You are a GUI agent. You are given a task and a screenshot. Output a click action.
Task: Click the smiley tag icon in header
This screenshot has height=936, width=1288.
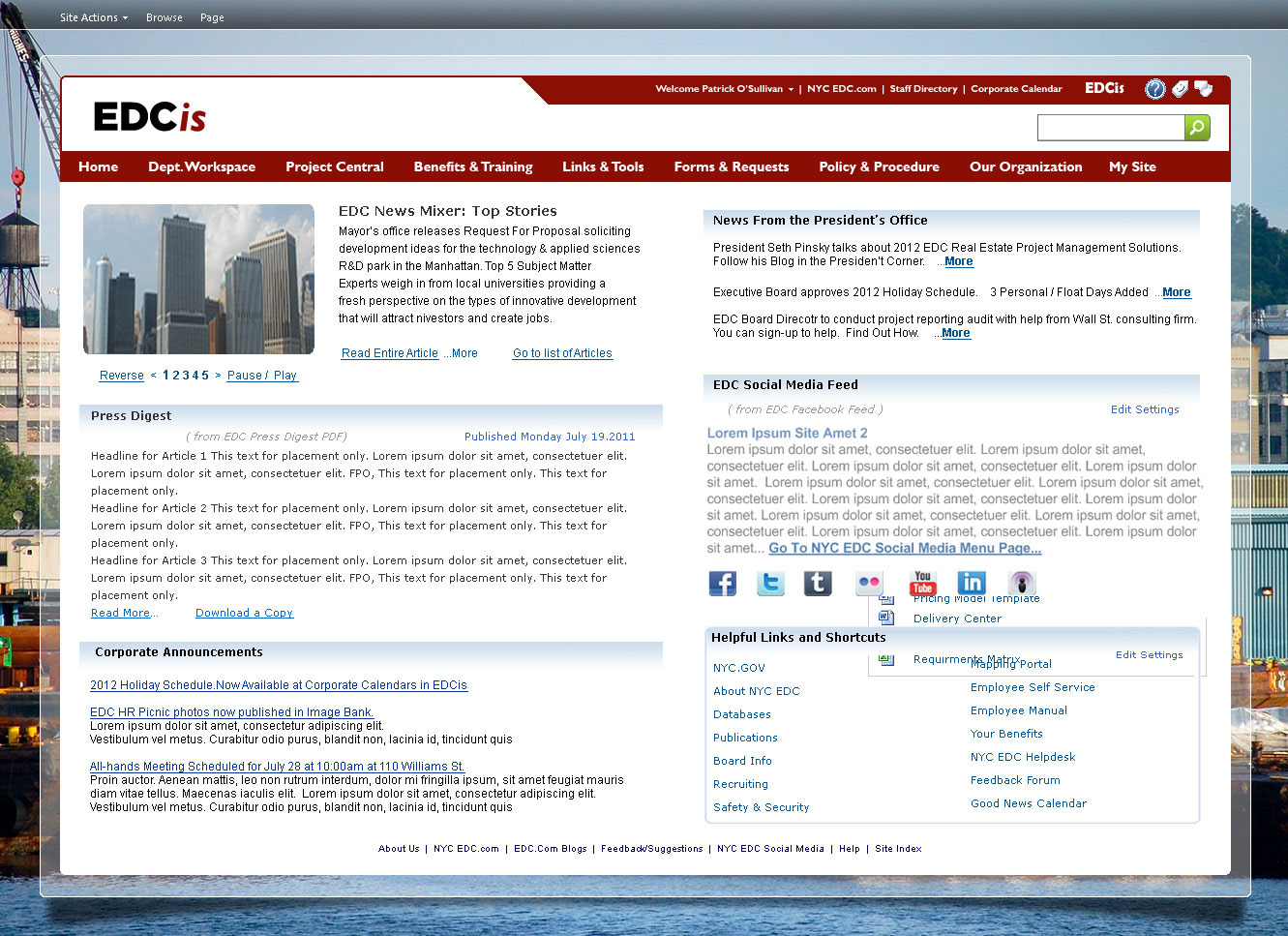1180,89
